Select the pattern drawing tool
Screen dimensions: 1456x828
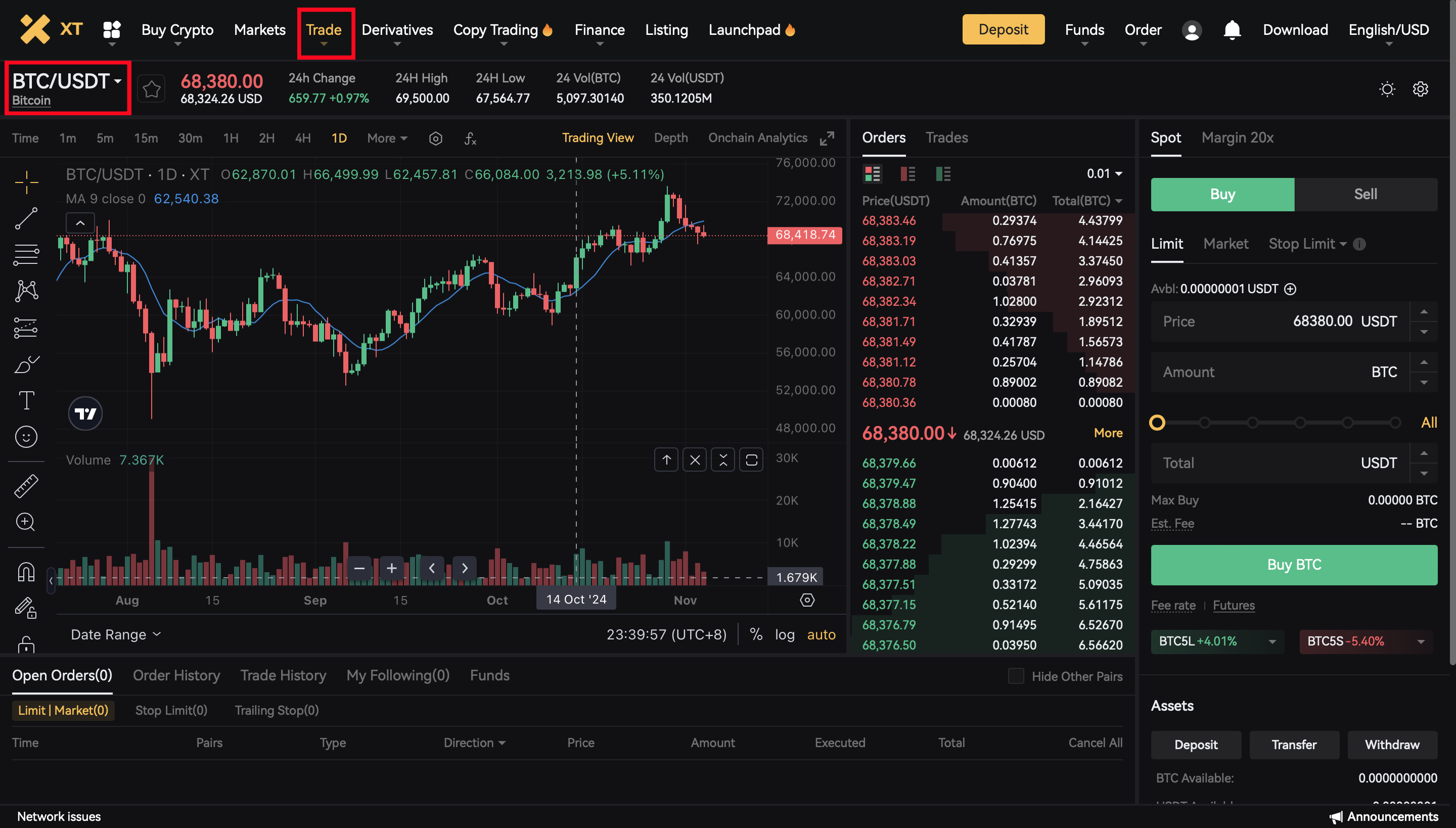tap(26, 291)
